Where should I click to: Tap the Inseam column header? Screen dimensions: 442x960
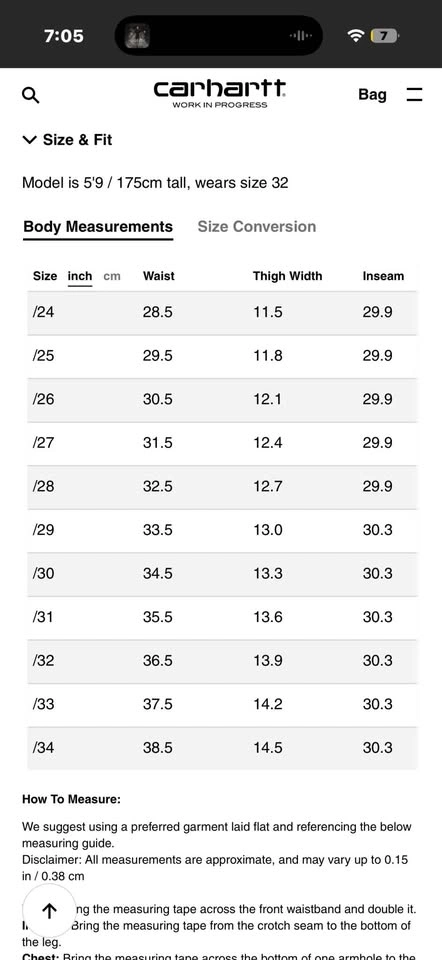click(383, 276)
